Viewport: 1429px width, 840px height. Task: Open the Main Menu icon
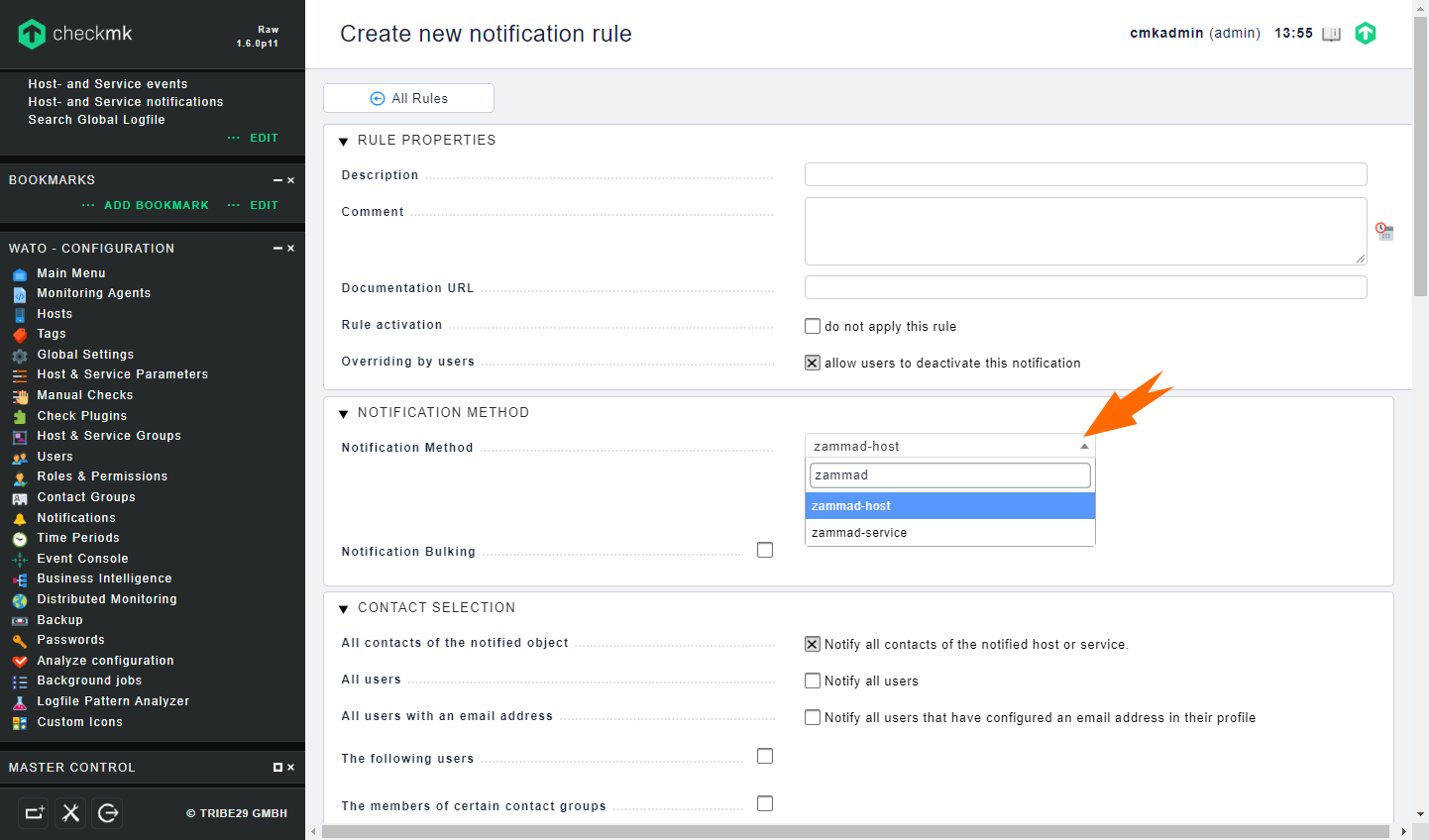20,274
